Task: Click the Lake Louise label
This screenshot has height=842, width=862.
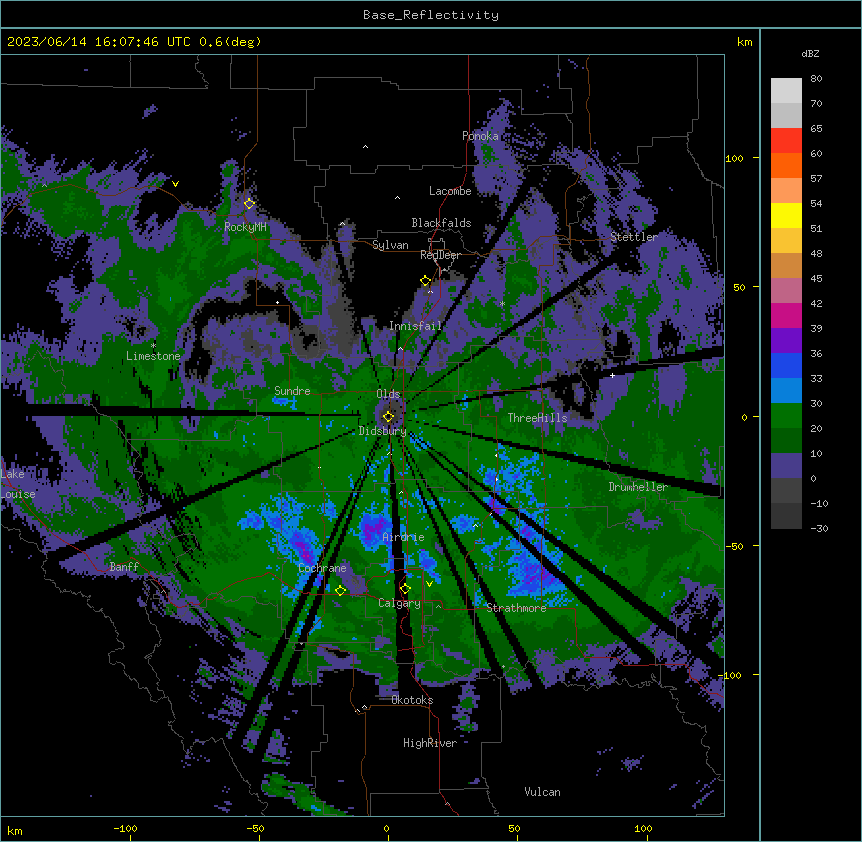Action: pyautogui.click(x=18, y=484)
